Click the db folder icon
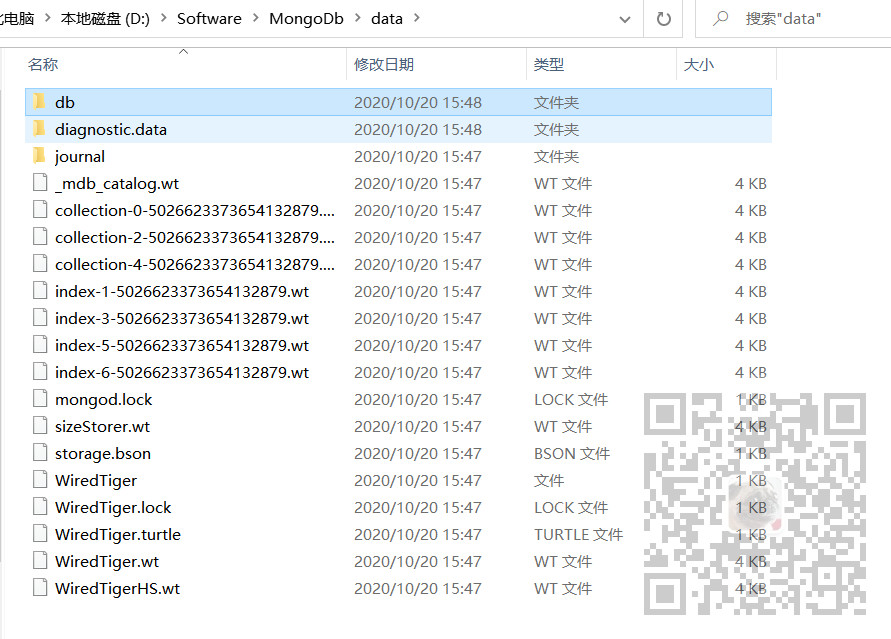891x639 pixels. 39,102
